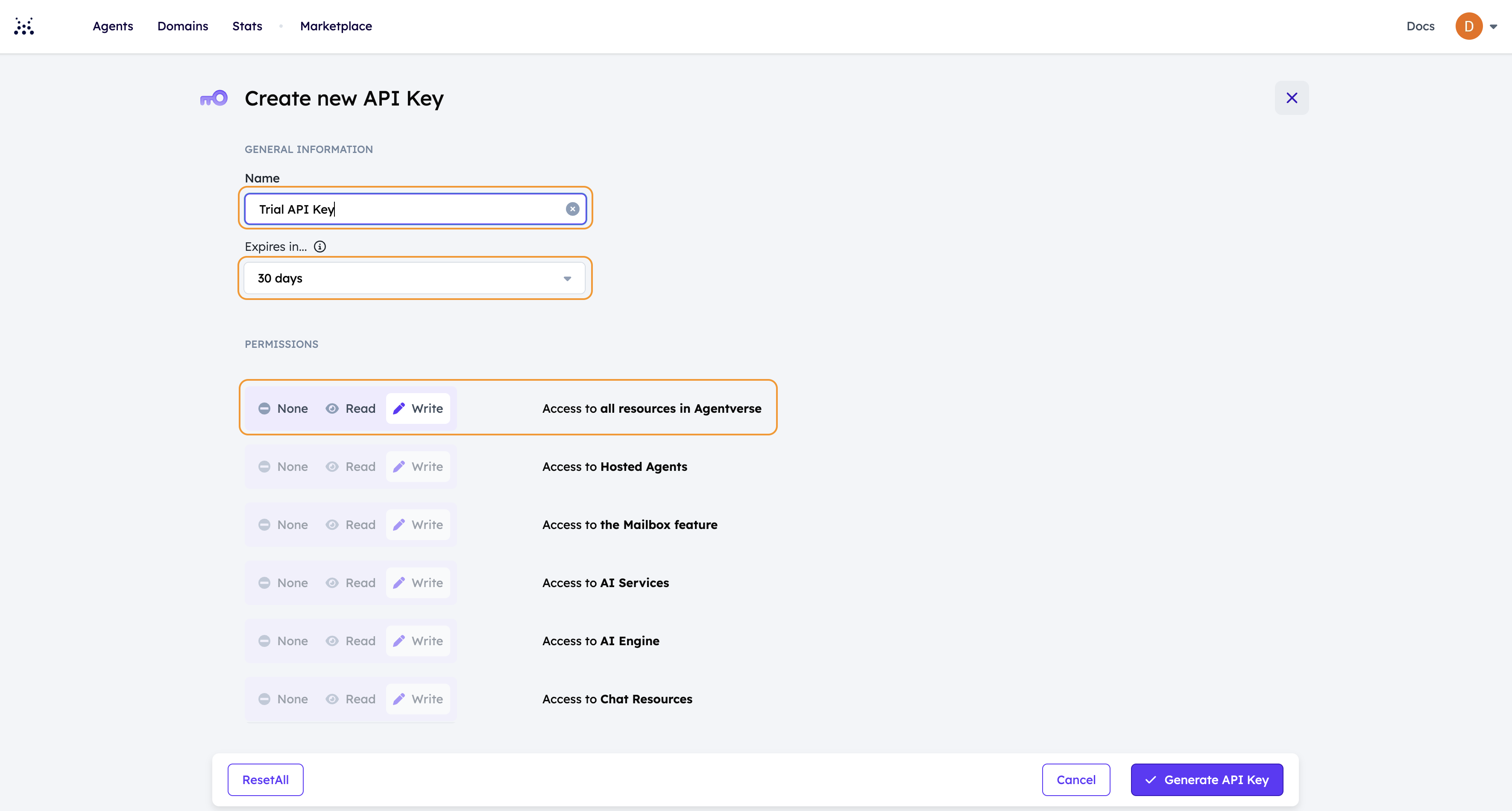Click the 'Access to AI Engine' label

(x=601, y=641)
